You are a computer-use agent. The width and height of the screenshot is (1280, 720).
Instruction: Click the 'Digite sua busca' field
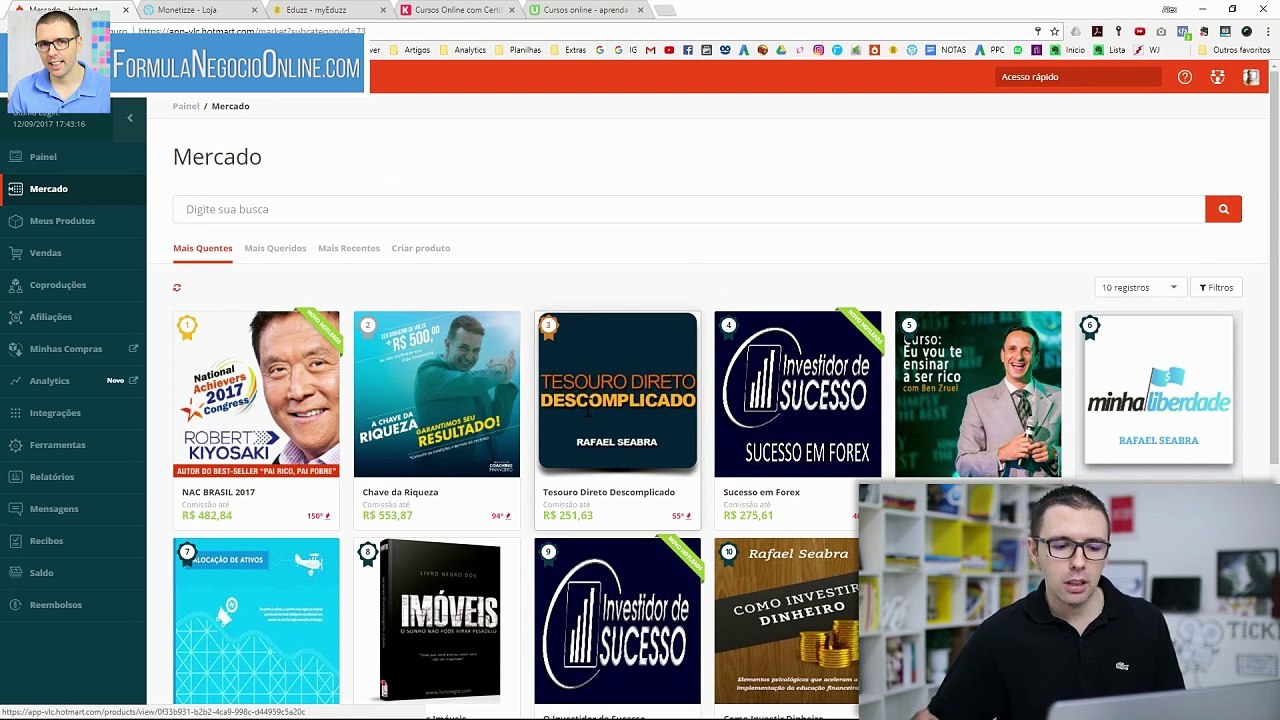click(689, 209)
